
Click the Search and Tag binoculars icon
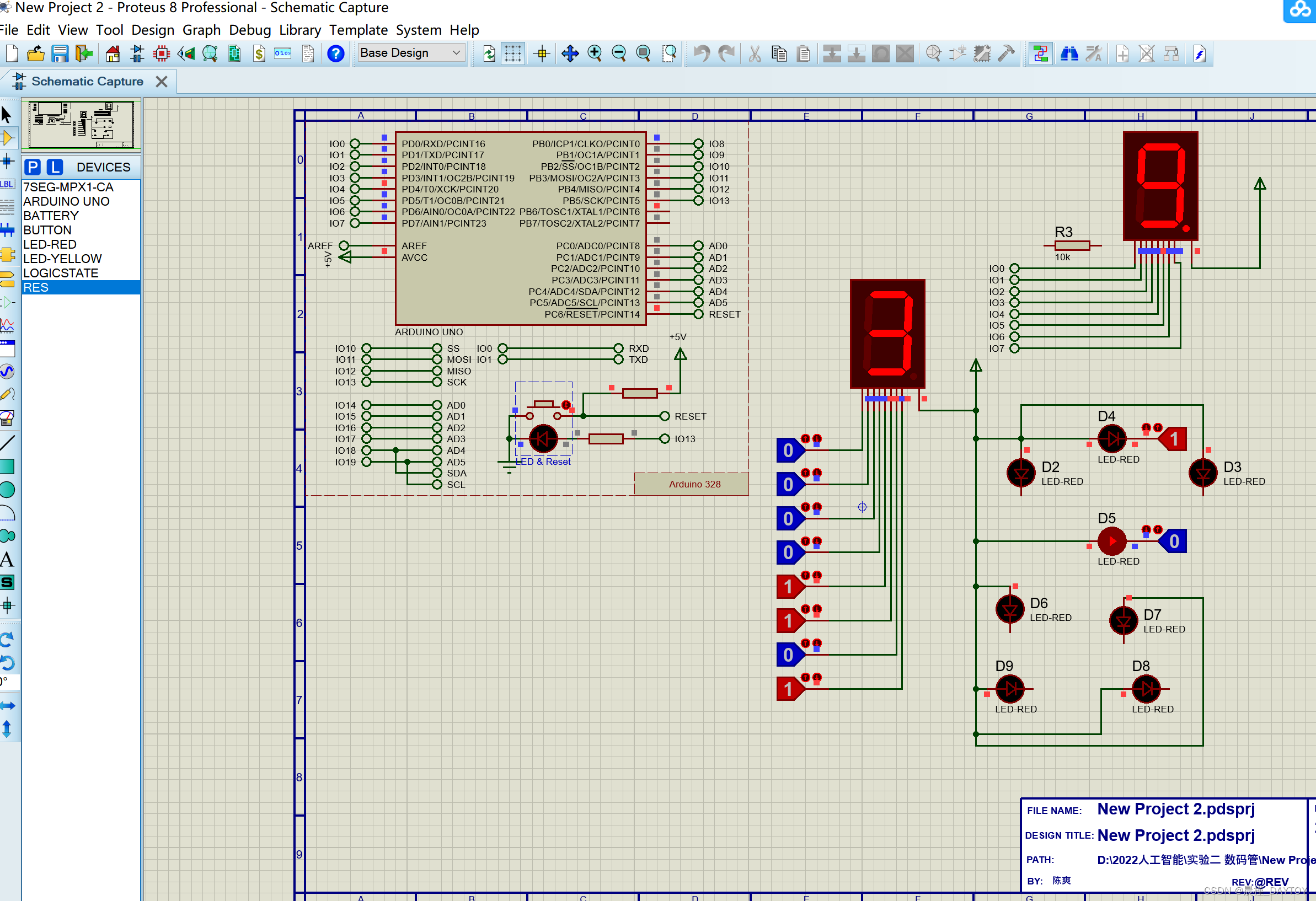pyautogui.click(x=1069, y=54)
